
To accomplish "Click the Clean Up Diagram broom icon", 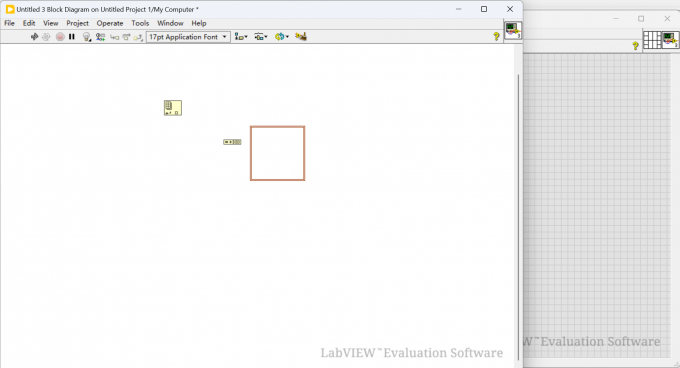I will 301,37.
